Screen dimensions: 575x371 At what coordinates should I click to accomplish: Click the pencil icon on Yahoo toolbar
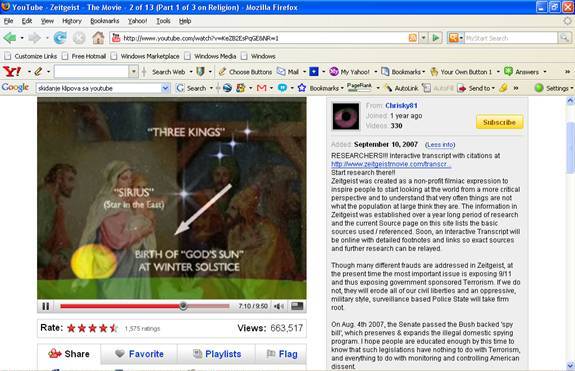coord(38,71)
